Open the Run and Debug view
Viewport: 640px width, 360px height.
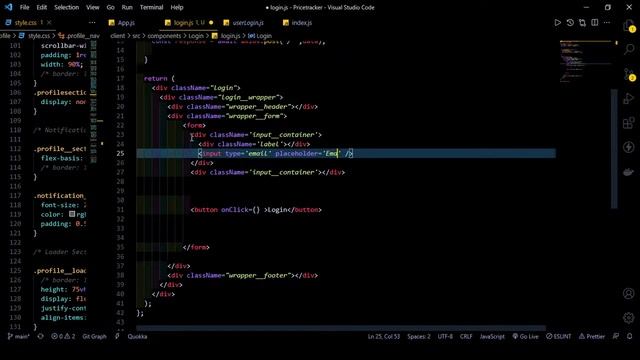629,98
